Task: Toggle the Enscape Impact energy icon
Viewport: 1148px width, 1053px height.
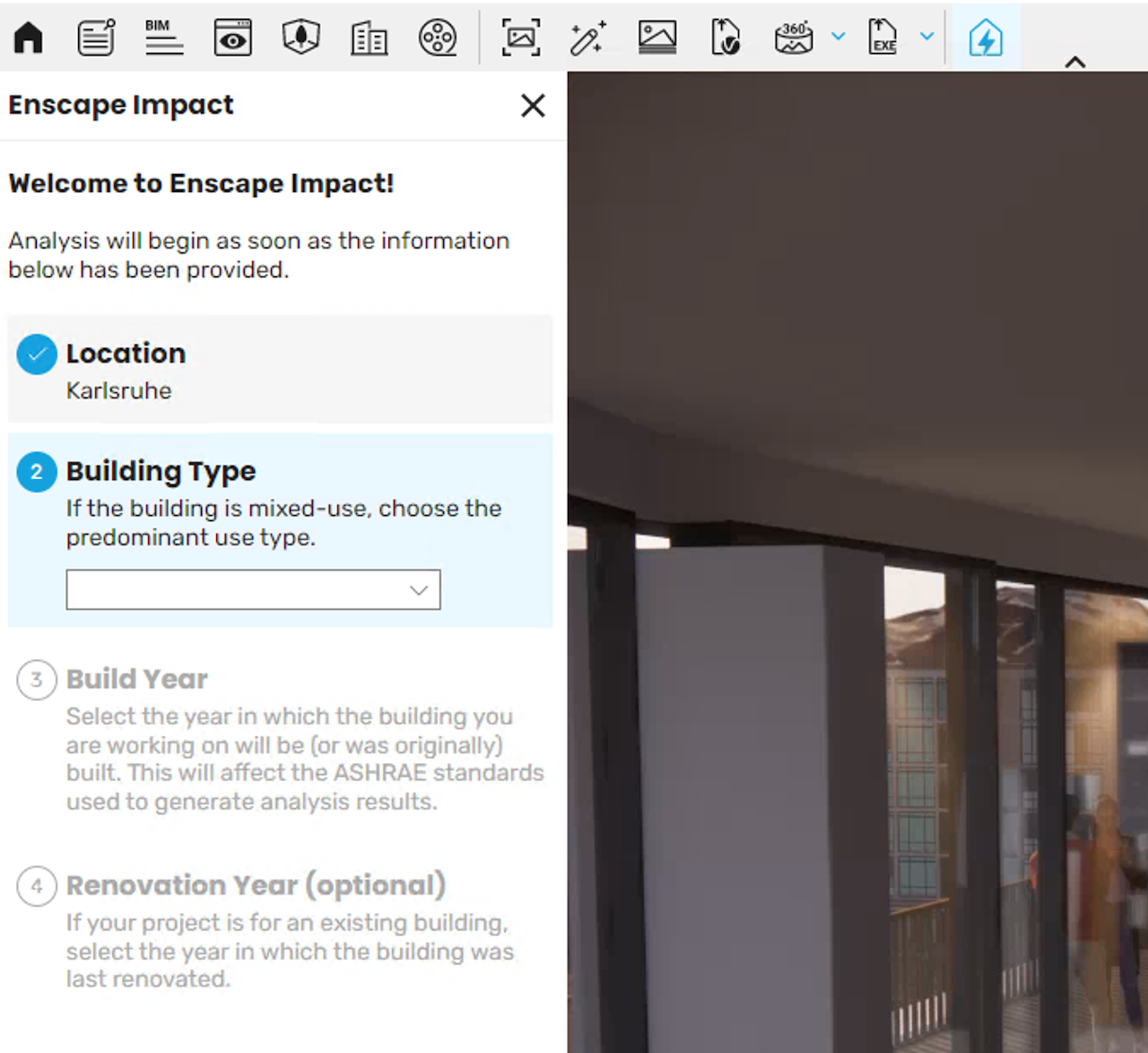Action: (986, 38)
